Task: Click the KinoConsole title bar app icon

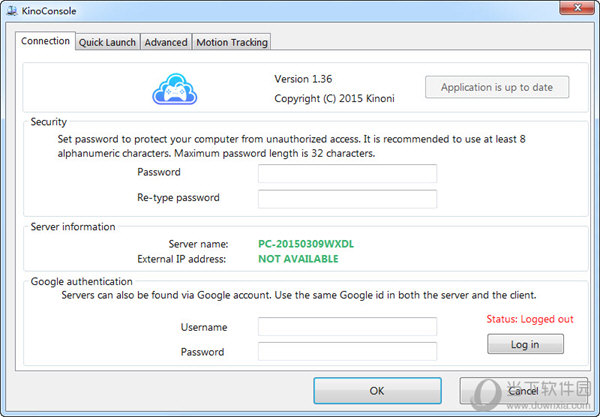Action: coord(12,10)
